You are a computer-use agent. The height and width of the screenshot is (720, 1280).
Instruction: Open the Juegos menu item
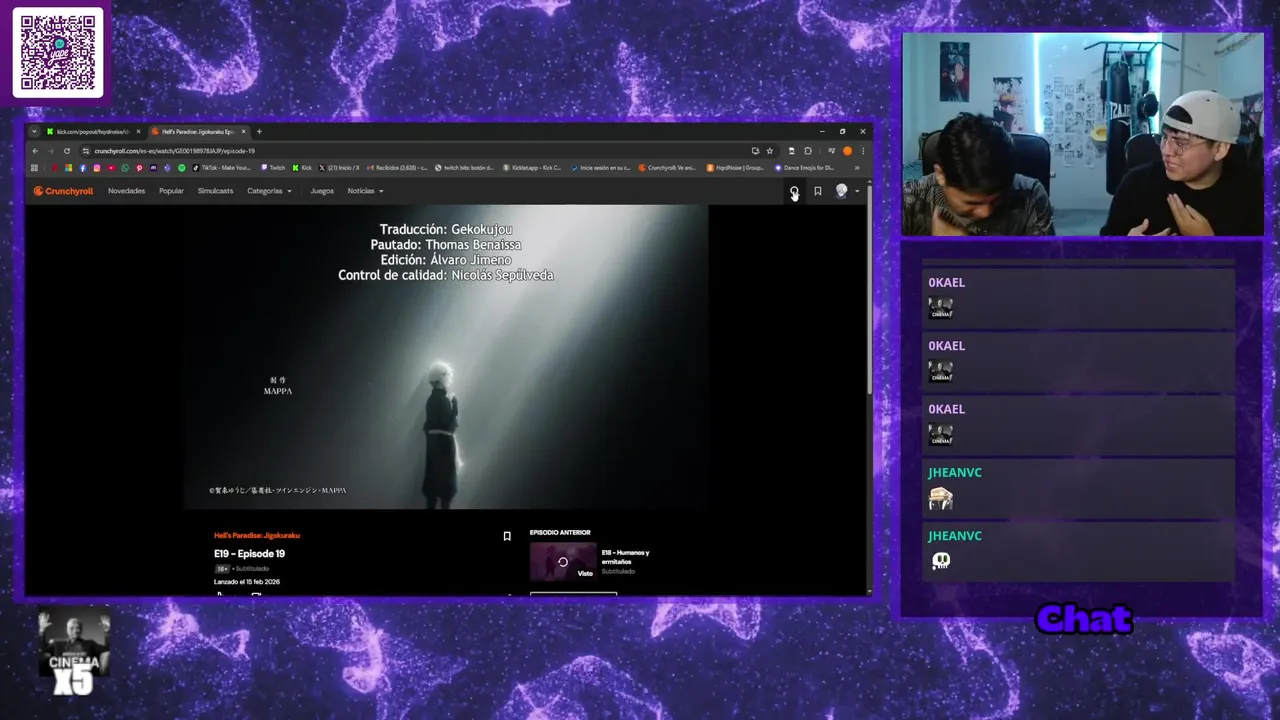(x=322, y=191)
